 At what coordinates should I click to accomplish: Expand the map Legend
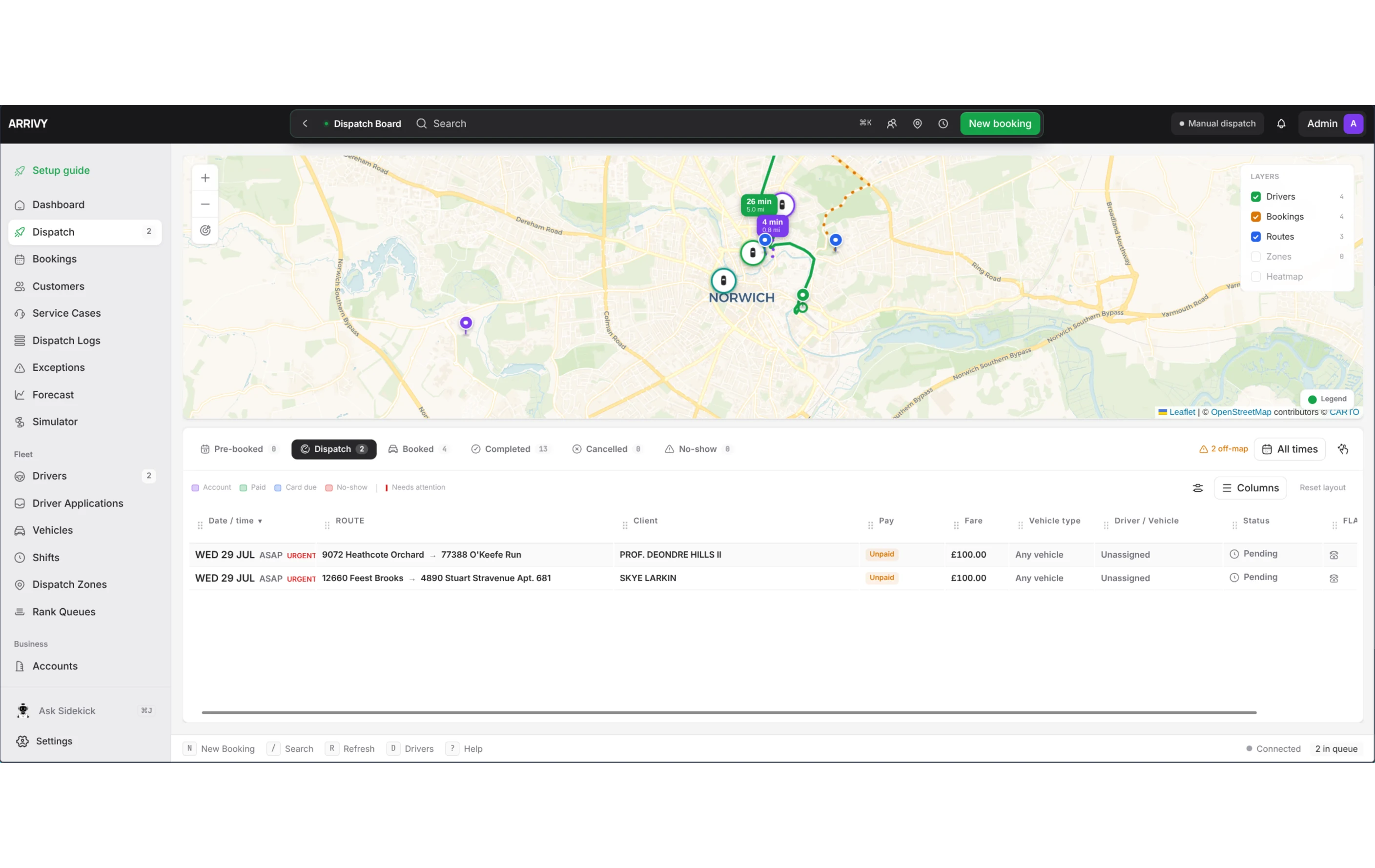point(1327,399)
